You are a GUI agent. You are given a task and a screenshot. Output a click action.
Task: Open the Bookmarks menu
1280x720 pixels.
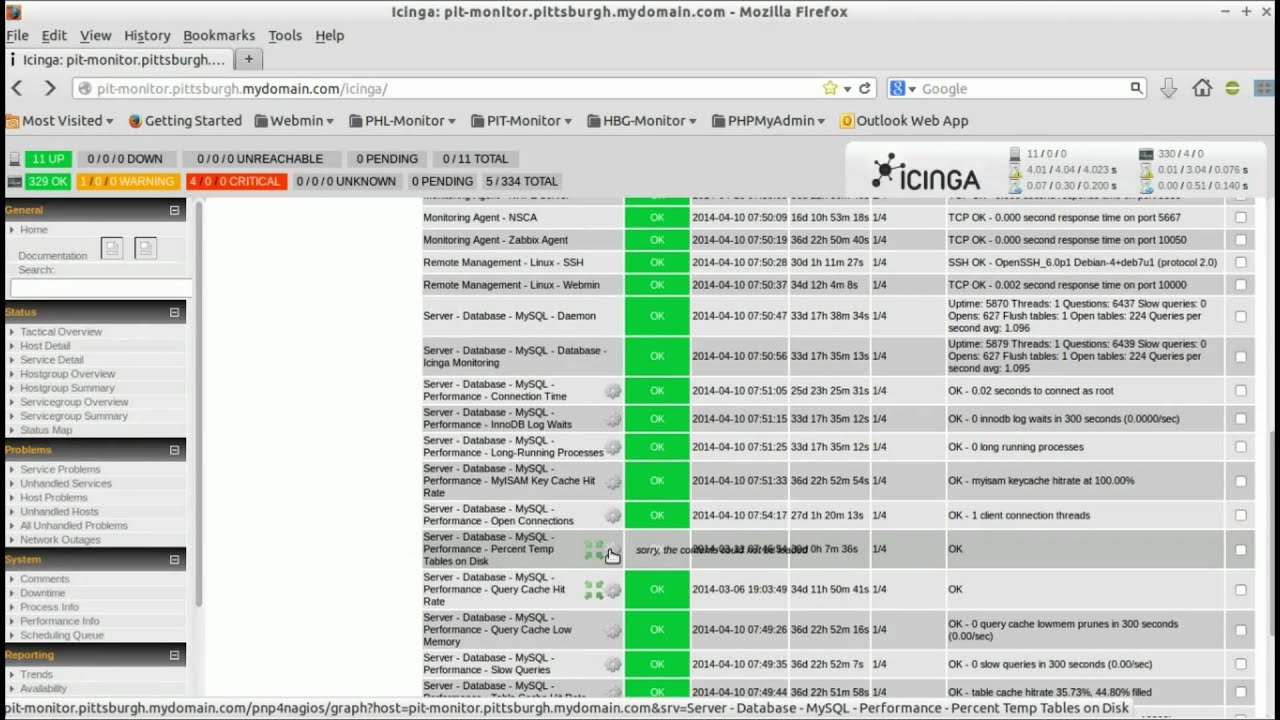tap(219, 35)
